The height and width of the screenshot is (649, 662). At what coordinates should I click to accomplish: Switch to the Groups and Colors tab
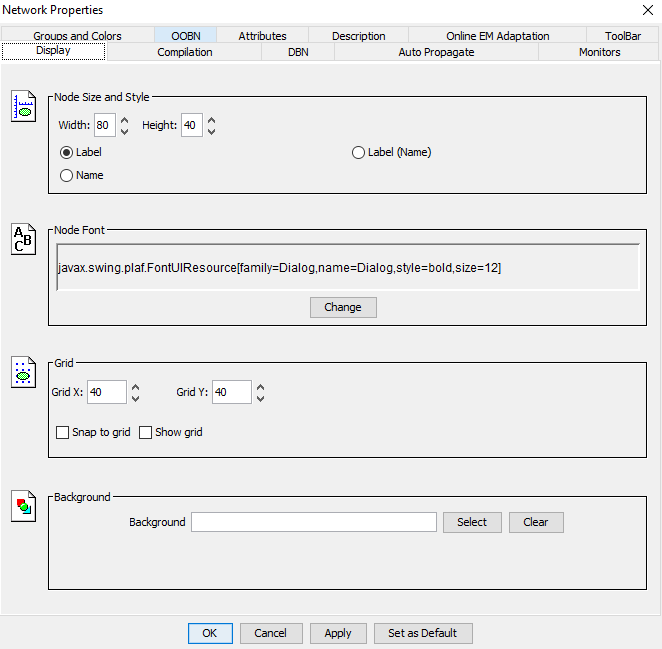[77, 36]
